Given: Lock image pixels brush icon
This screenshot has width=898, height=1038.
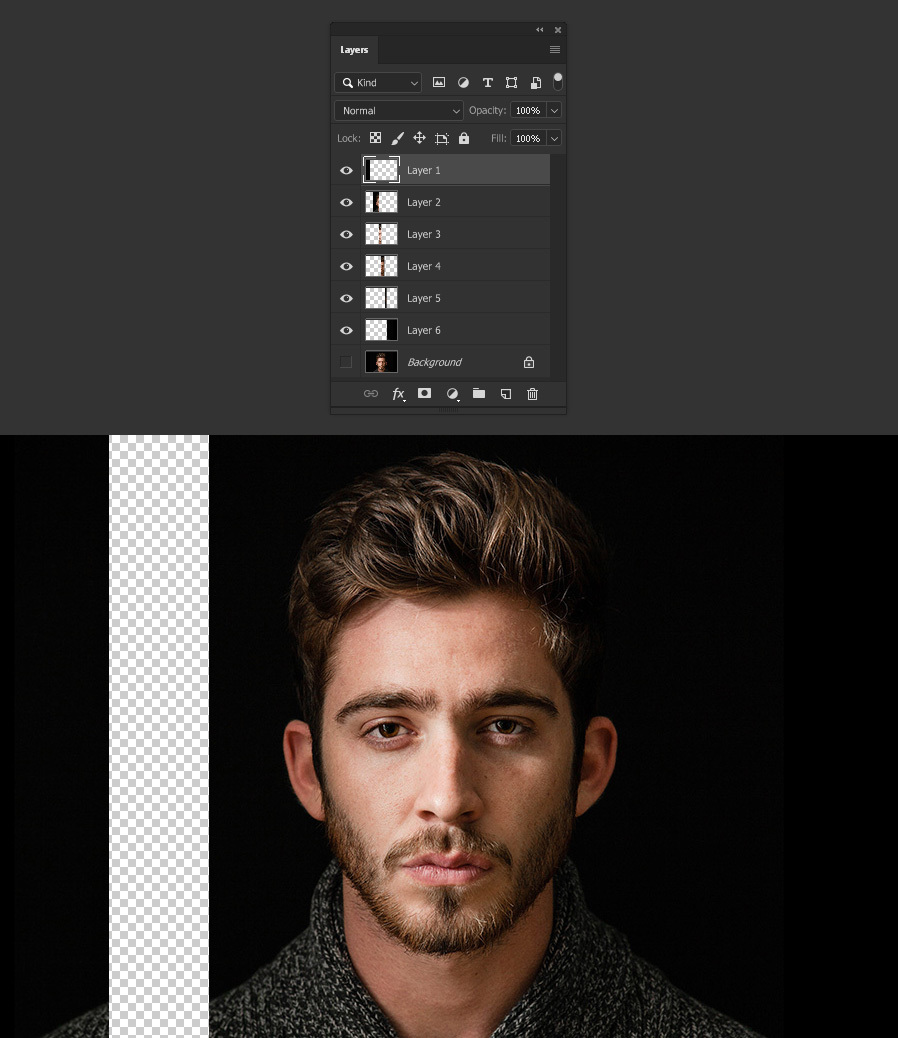Looking at the screenshot, I should click(x=397, y=138).
